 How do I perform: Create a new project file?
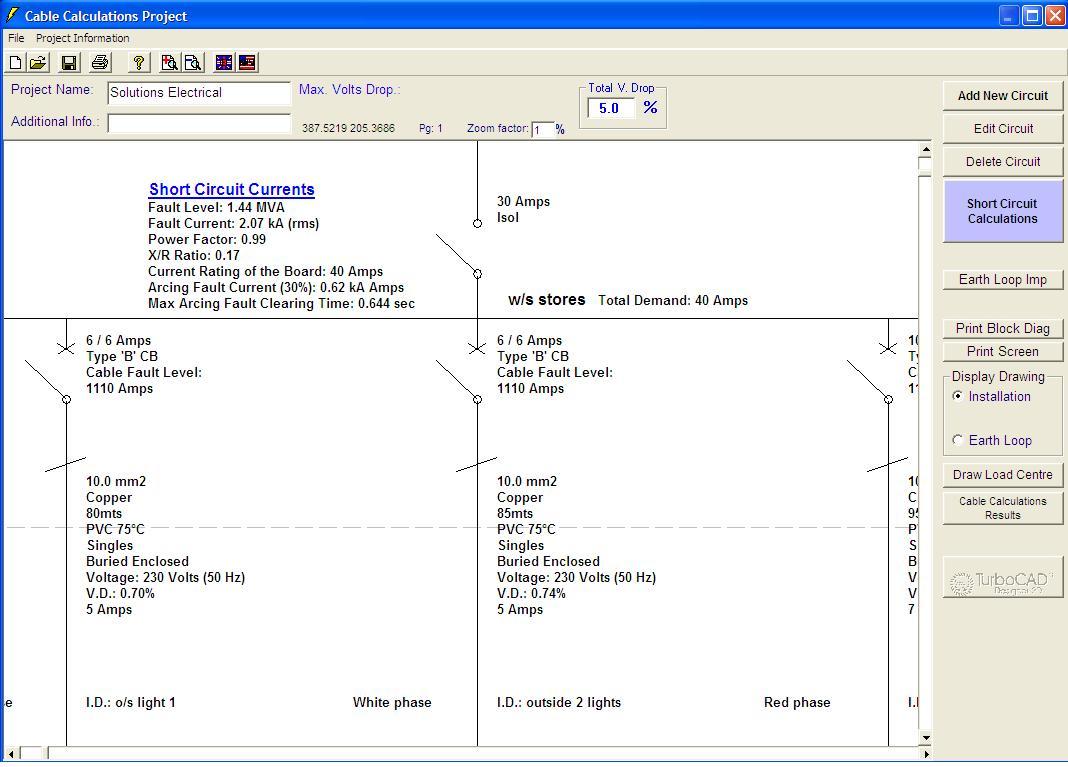click(x=15, y=63)
